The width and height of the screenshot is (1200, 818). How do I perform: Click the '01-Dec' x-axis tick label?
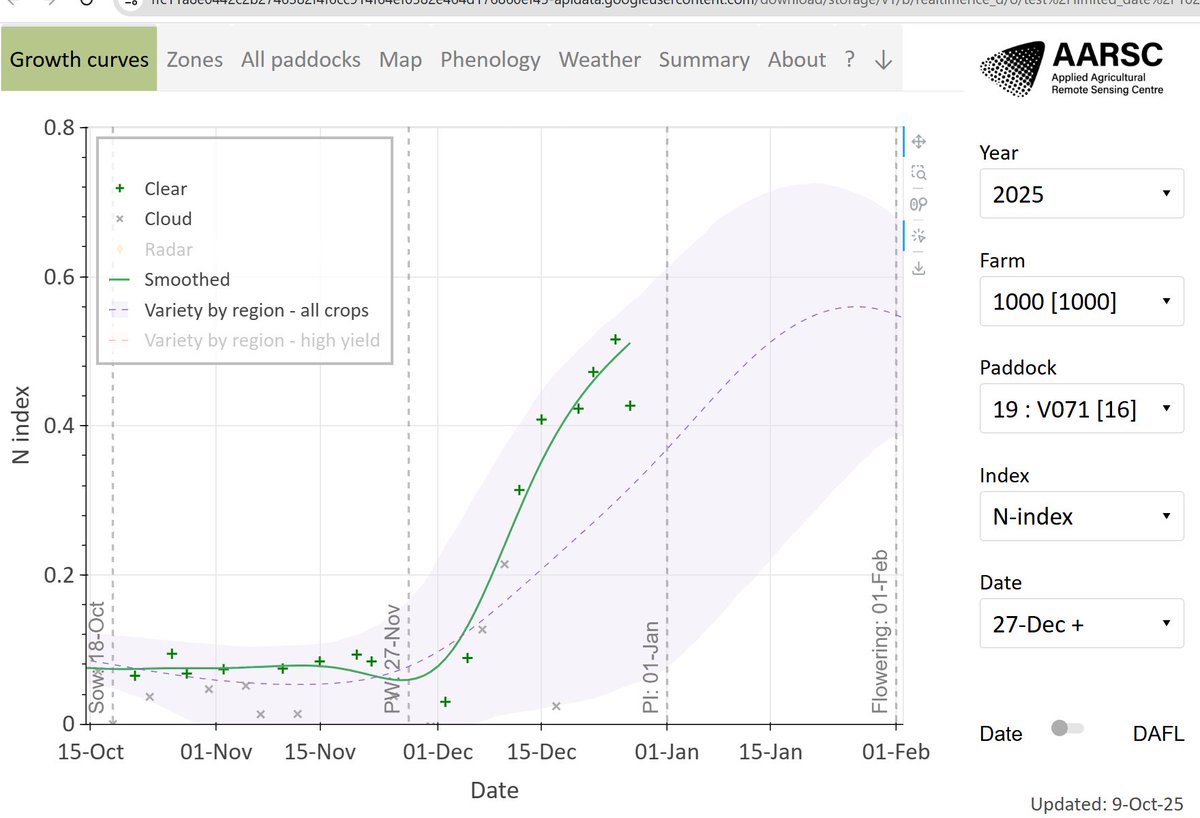pyautogui.click(x=436, y=752)
